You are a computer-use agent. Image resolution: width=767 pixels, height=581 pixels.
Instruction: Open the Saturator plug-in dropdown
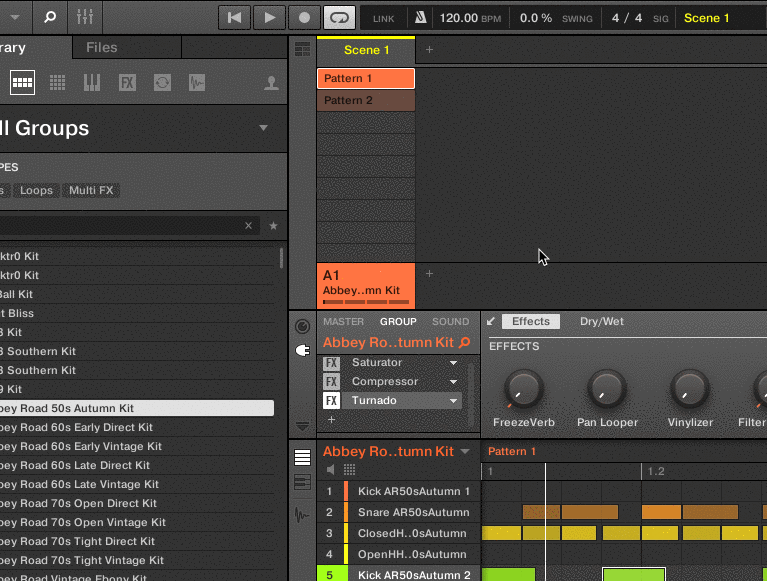pos(453,363)
